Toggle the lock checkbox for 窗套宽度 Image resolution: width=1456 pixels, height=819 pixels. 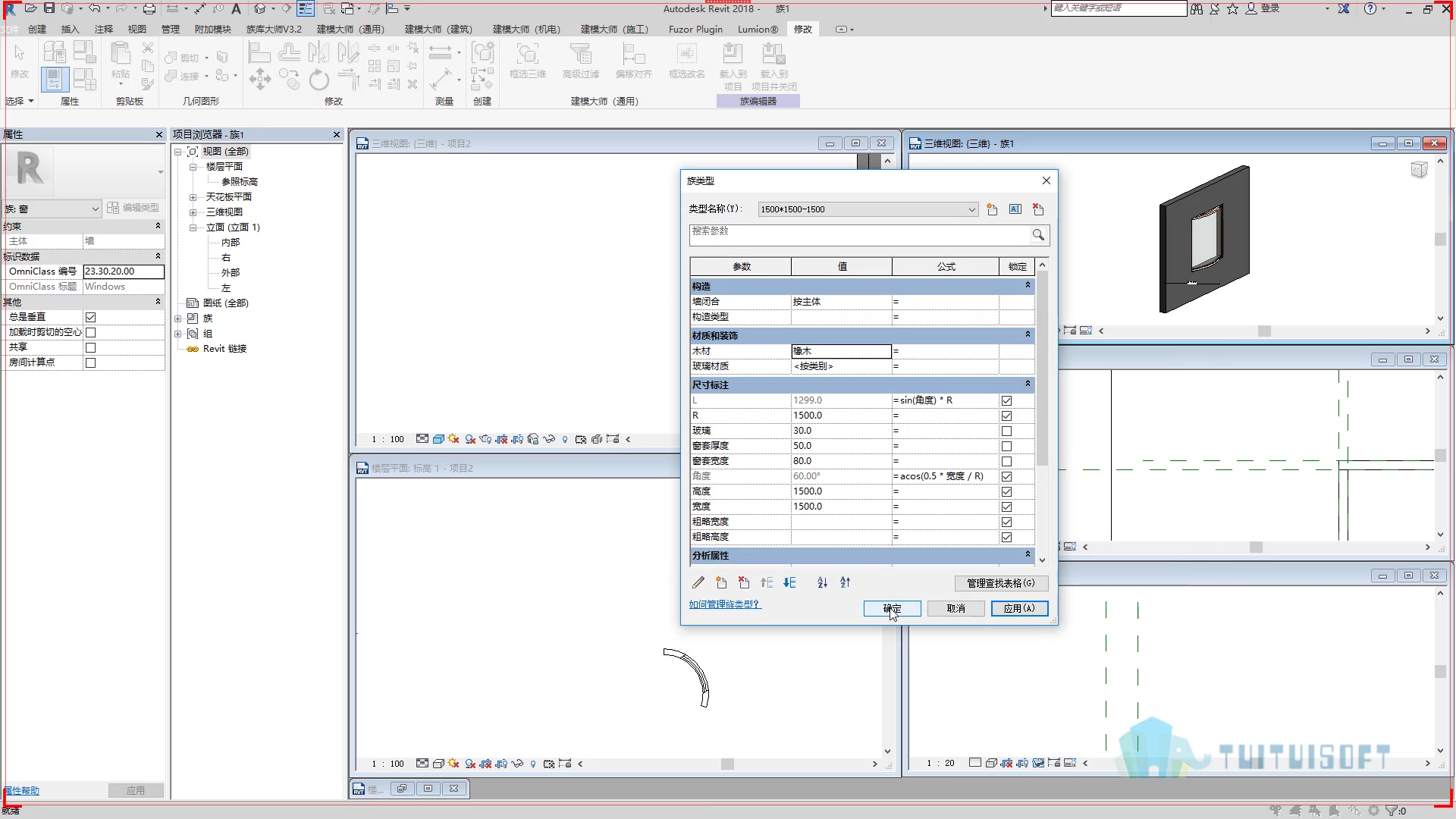pyautogui.click(x=1006, y=461)
